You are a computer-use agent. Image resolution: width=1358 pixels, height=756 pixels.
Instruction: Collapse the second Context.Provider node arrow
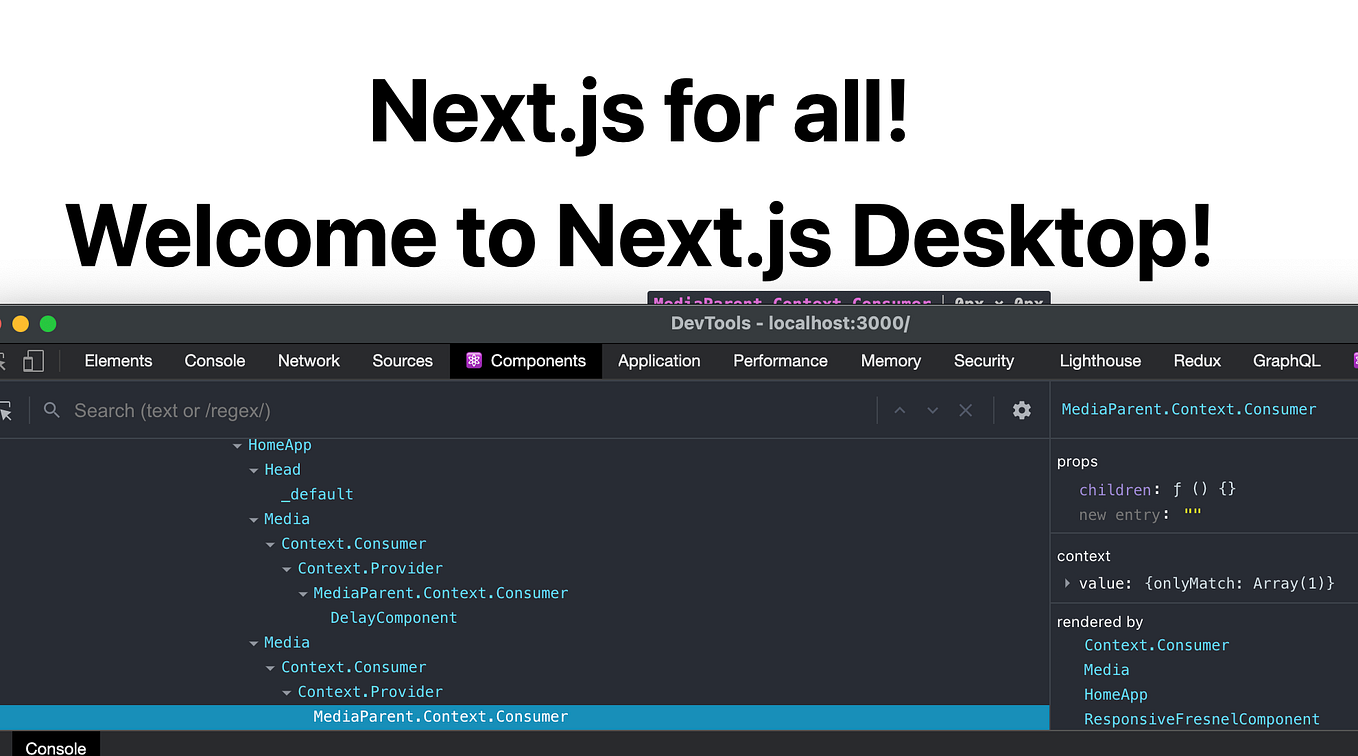287,693
